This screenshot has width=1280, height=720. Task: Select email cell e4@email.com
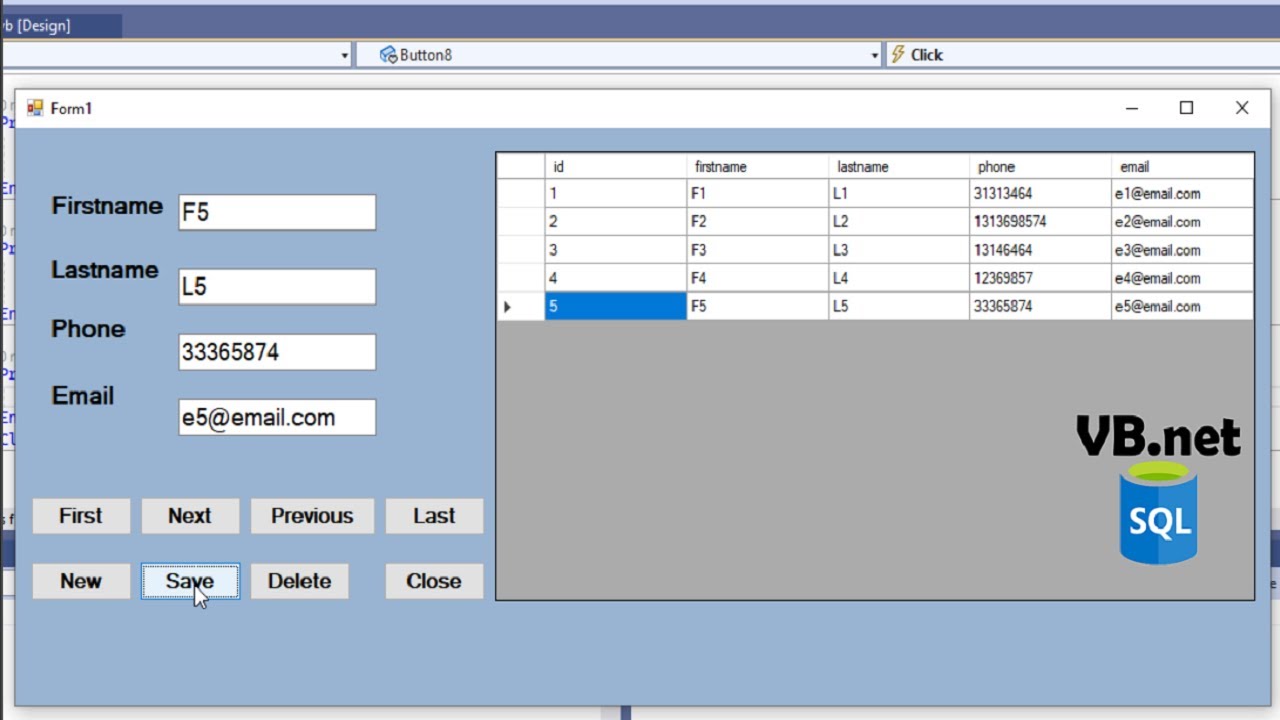[x=1182, y=278]
